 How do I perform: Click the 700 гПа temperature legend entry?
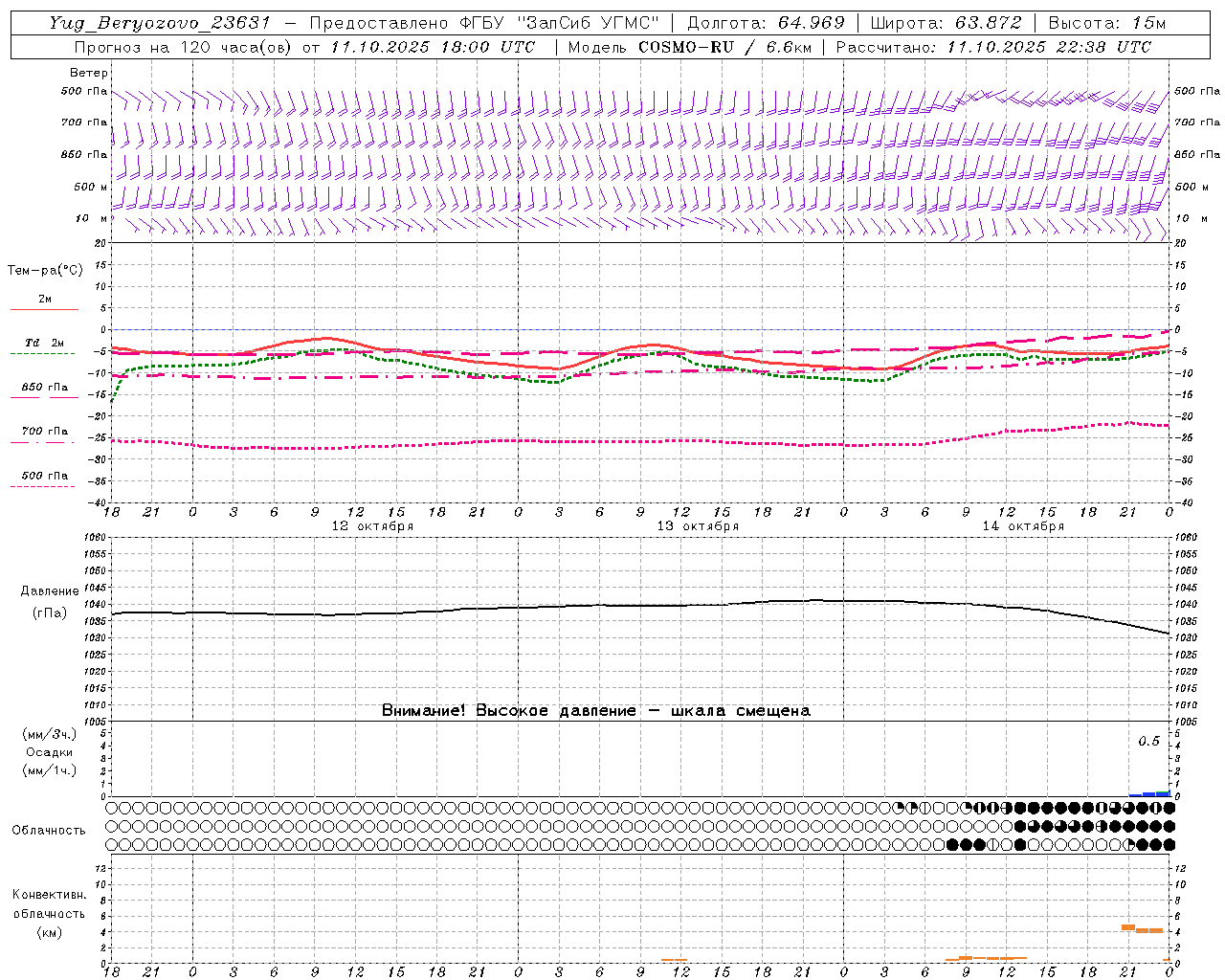(x=44, y=434)
